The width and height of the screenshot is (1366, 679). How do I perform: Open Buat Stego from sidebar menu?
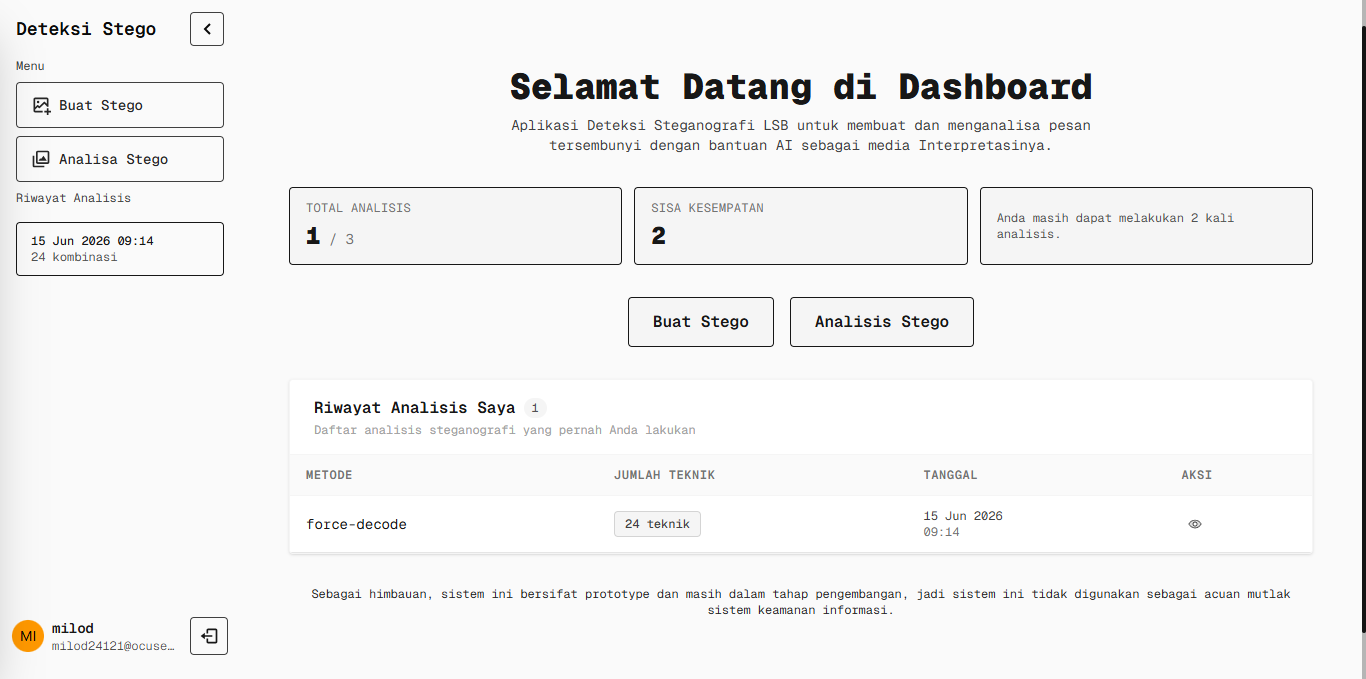120,105
